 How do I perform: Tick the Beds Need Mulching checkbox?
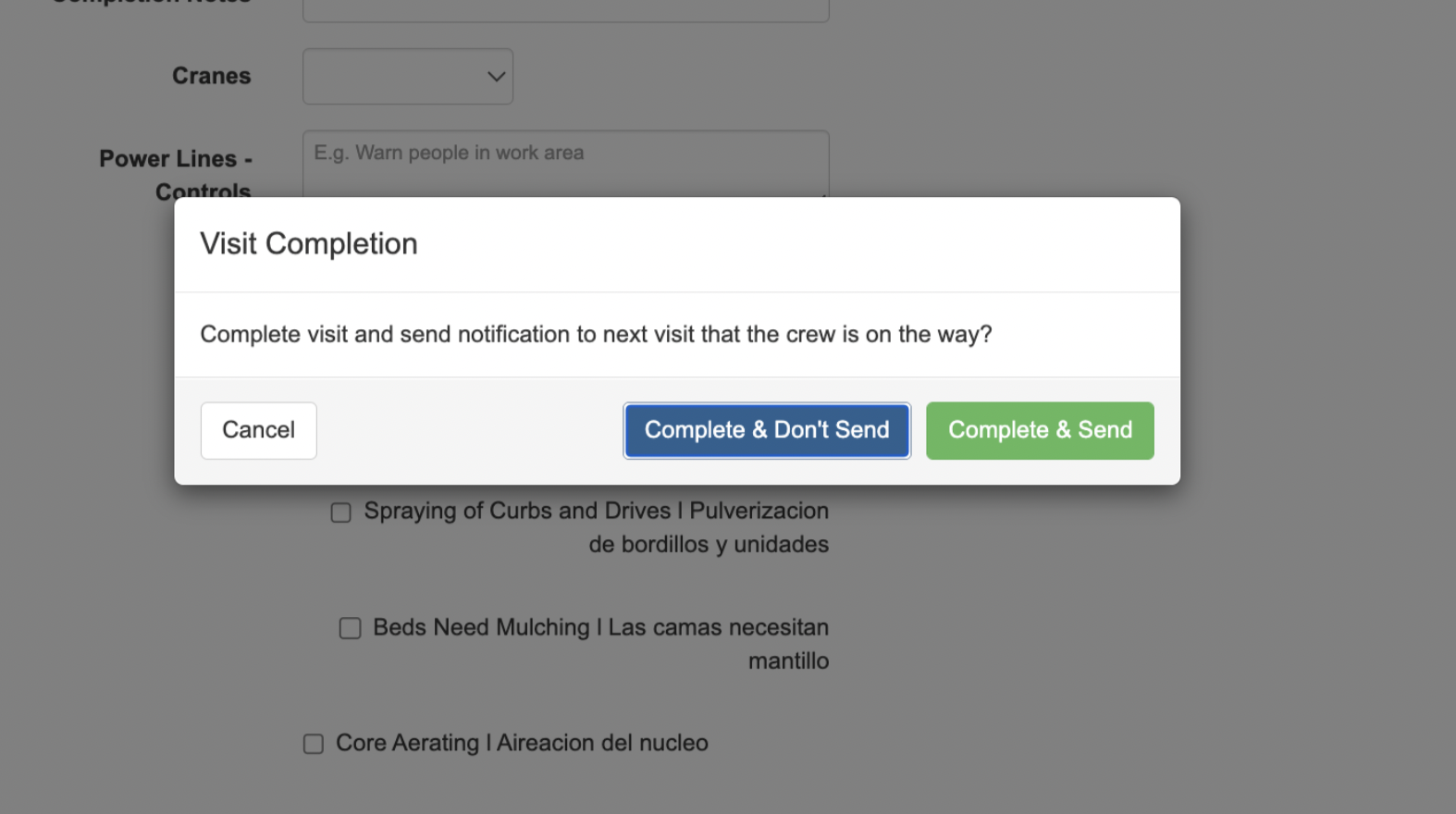pos(350,629)
